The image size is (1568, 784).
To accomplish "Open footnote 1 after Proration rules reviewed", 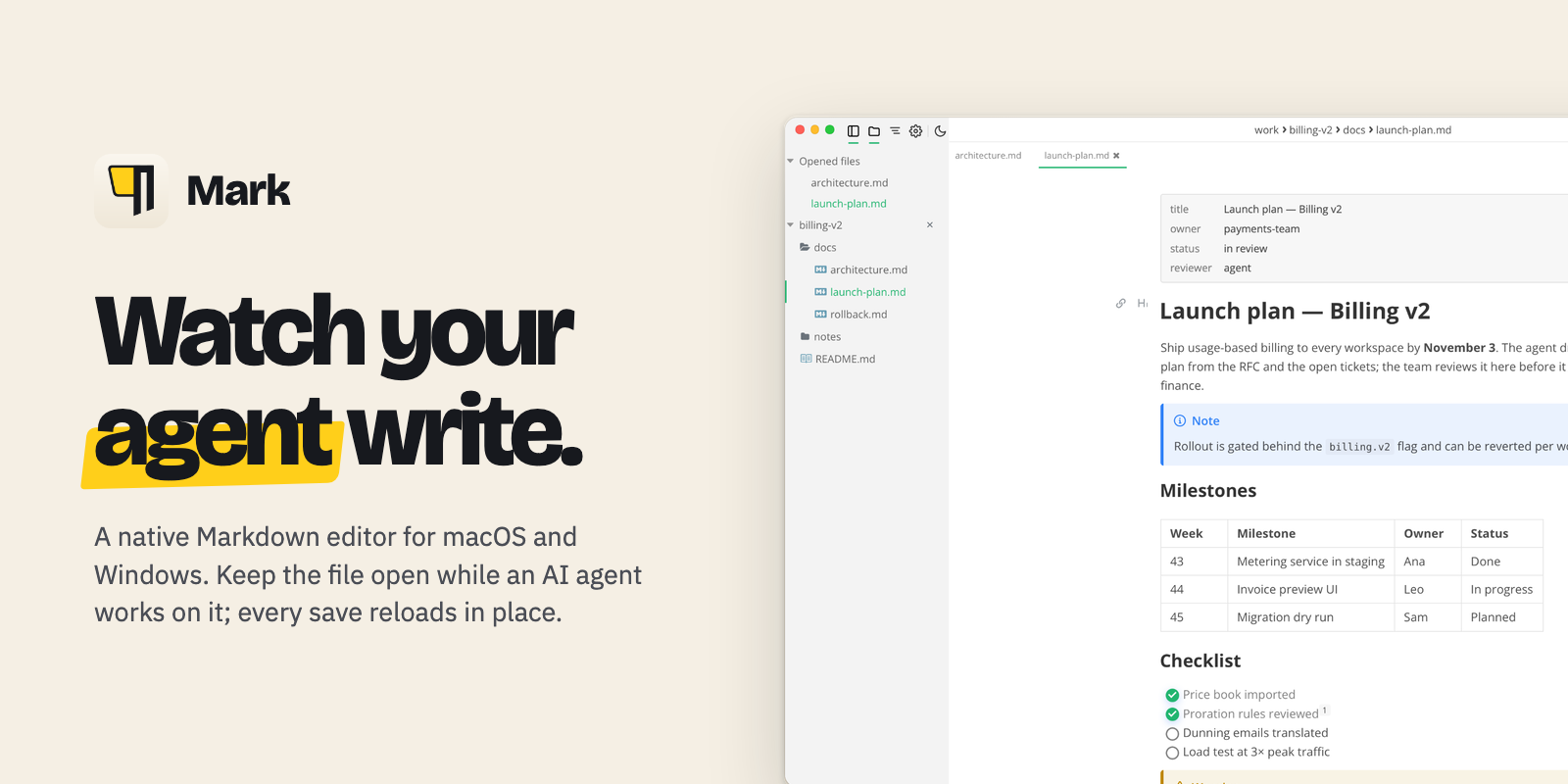I will coord(1325,710).
